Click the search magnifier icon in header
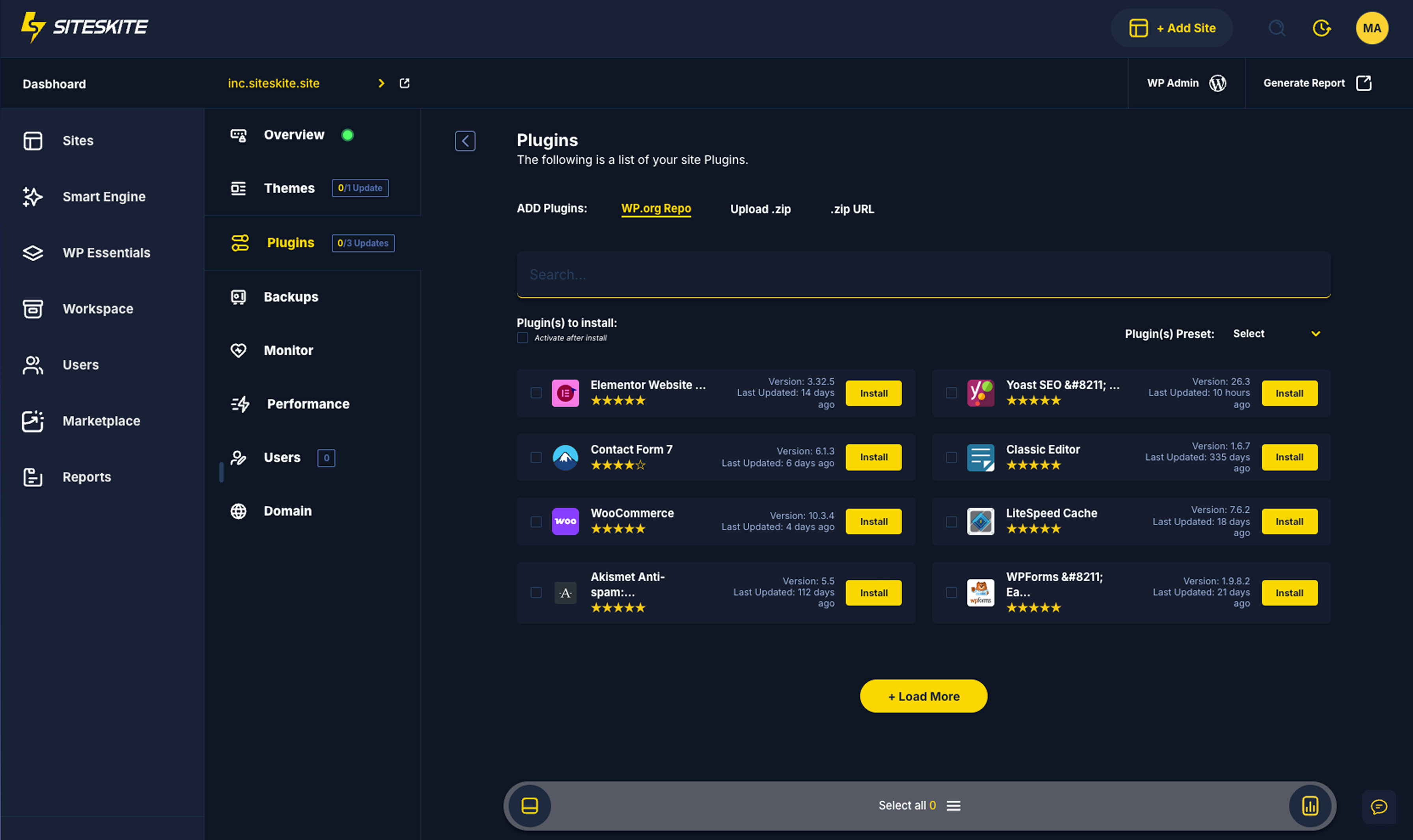 tap(1277, 28)
